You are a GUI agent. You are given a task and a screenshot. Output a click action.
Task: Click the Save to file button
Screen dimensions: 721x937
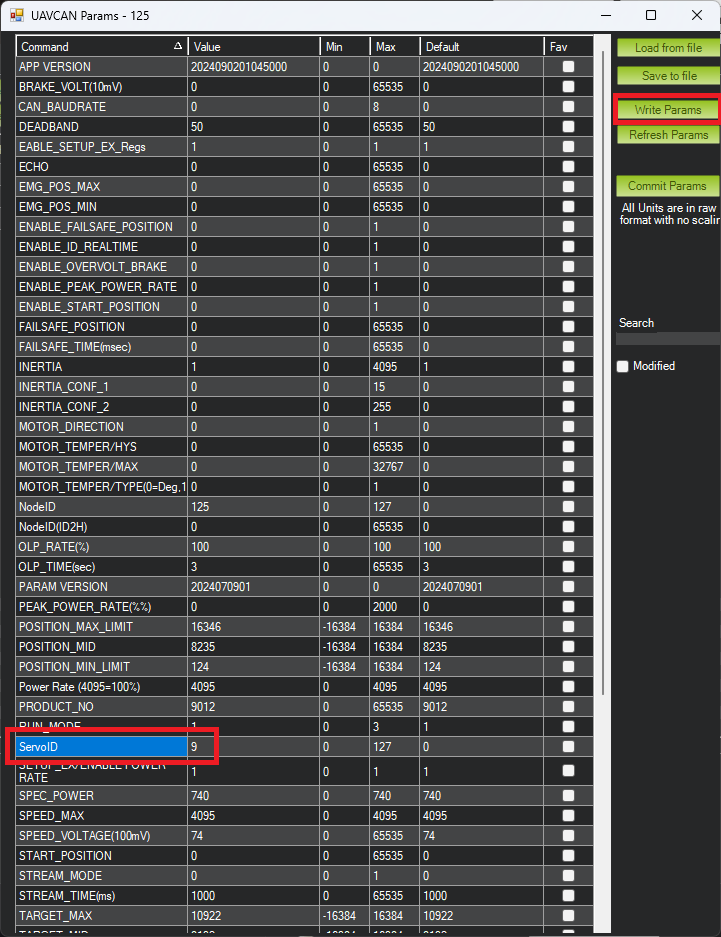pos(668,76)
